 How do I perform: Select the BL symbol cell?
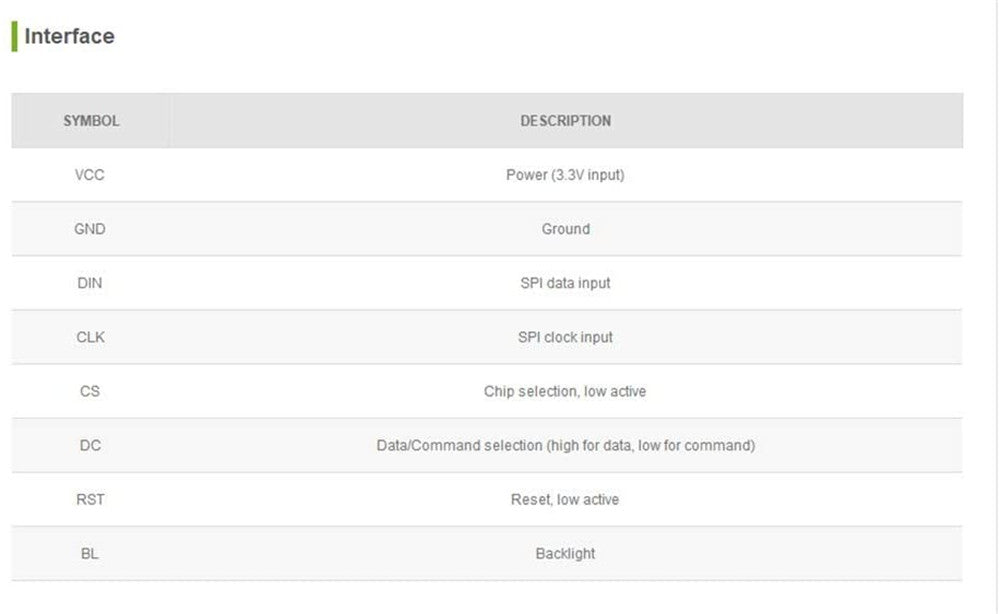(x=90, y=553)
